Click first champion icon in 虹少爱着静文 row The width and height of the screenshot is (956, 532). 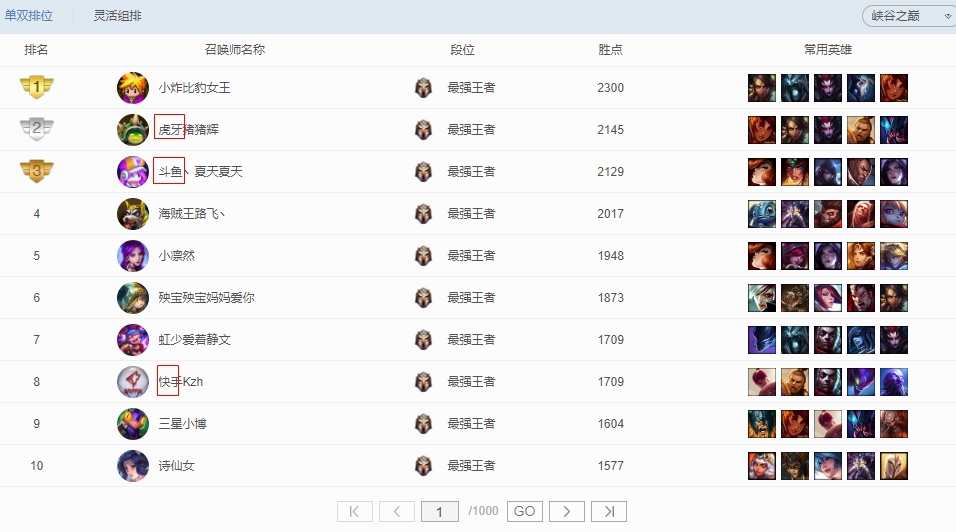[762, 340]
